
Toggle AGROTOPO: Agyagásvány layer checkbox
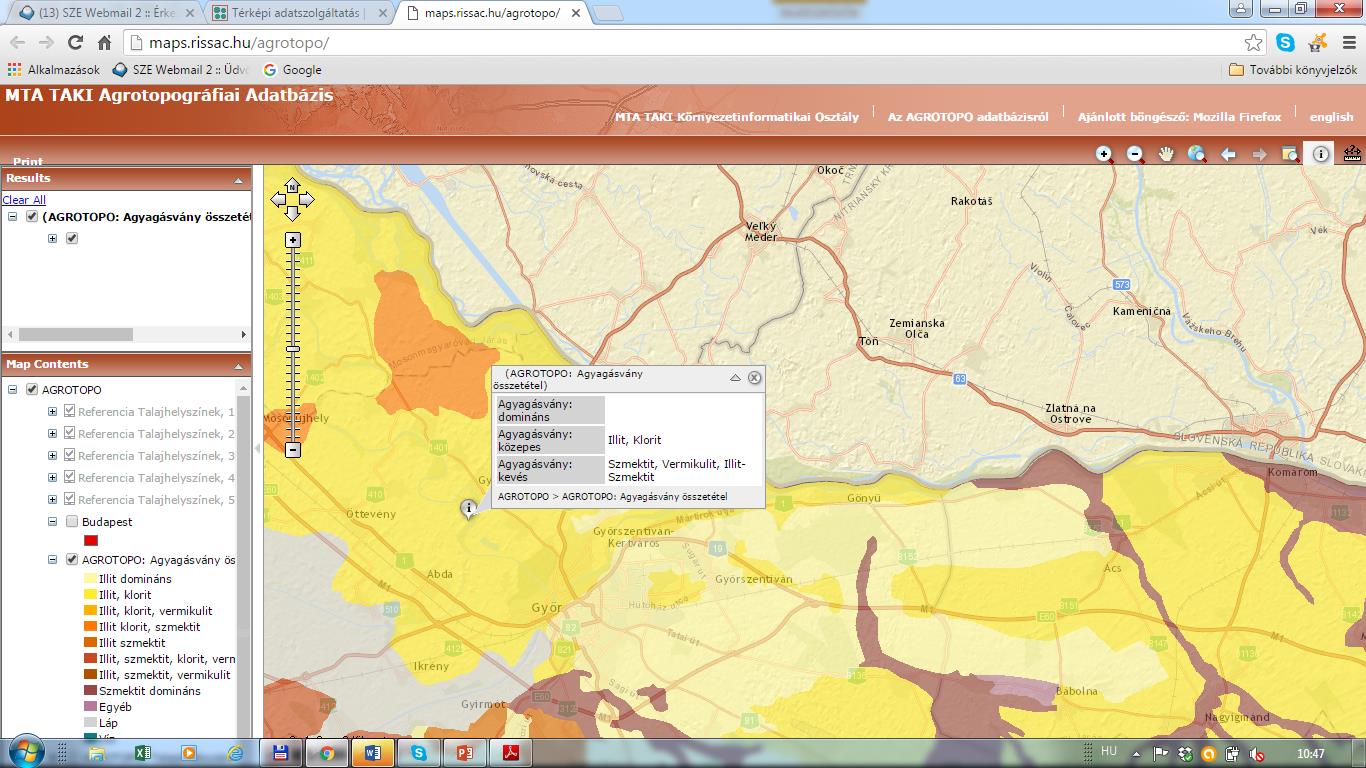click(72, 560)
